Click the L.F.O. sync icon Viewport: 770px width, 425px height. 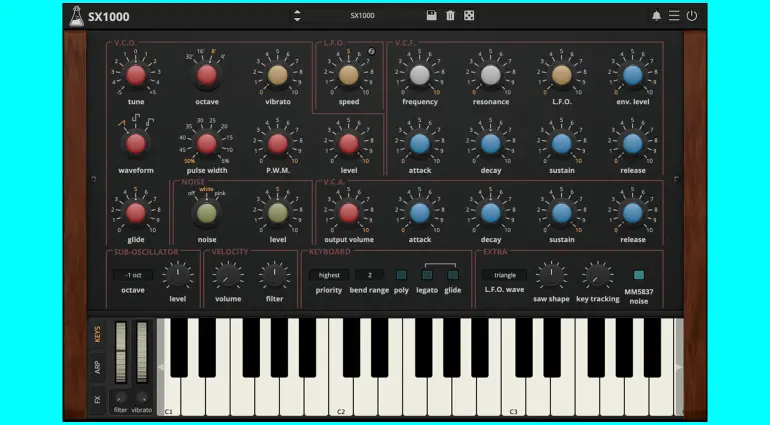(x=371, y=51)
